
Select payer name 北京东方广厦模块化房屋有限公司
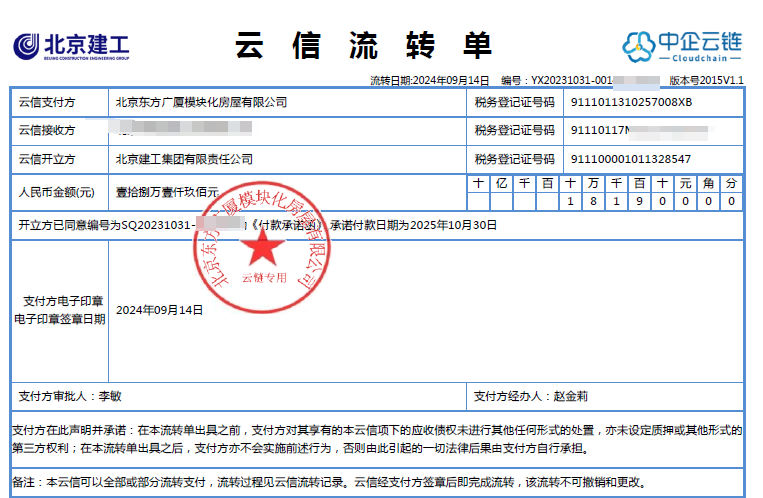click(x=201, y=102)
